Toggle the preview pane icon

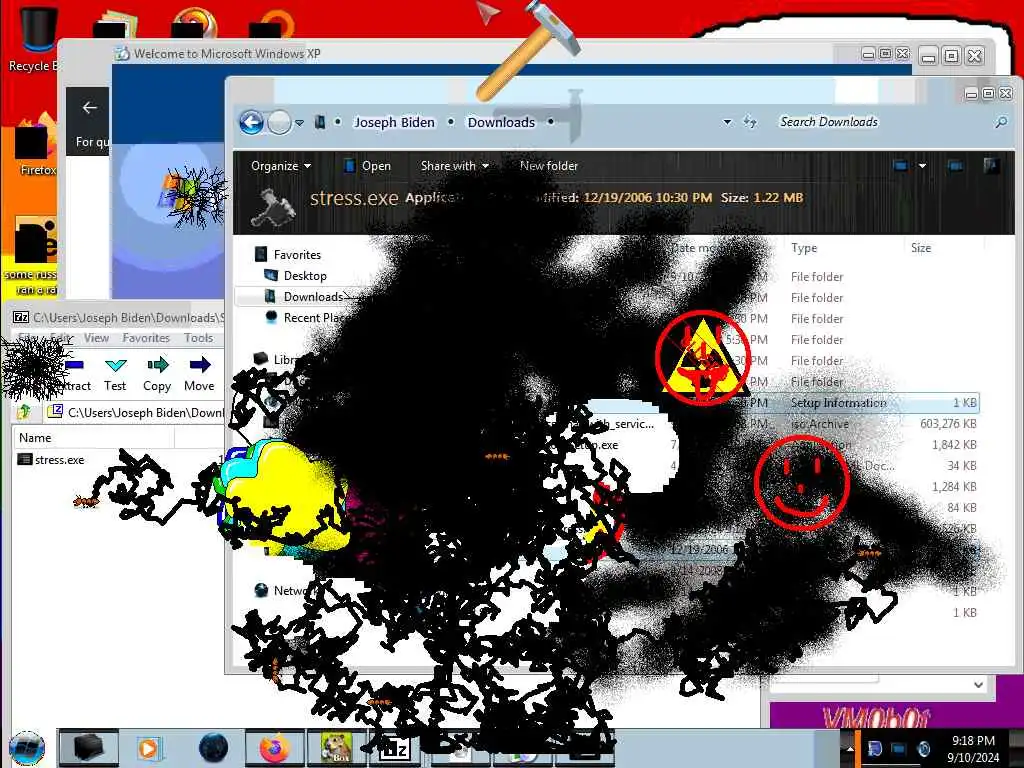coord(955,166)
